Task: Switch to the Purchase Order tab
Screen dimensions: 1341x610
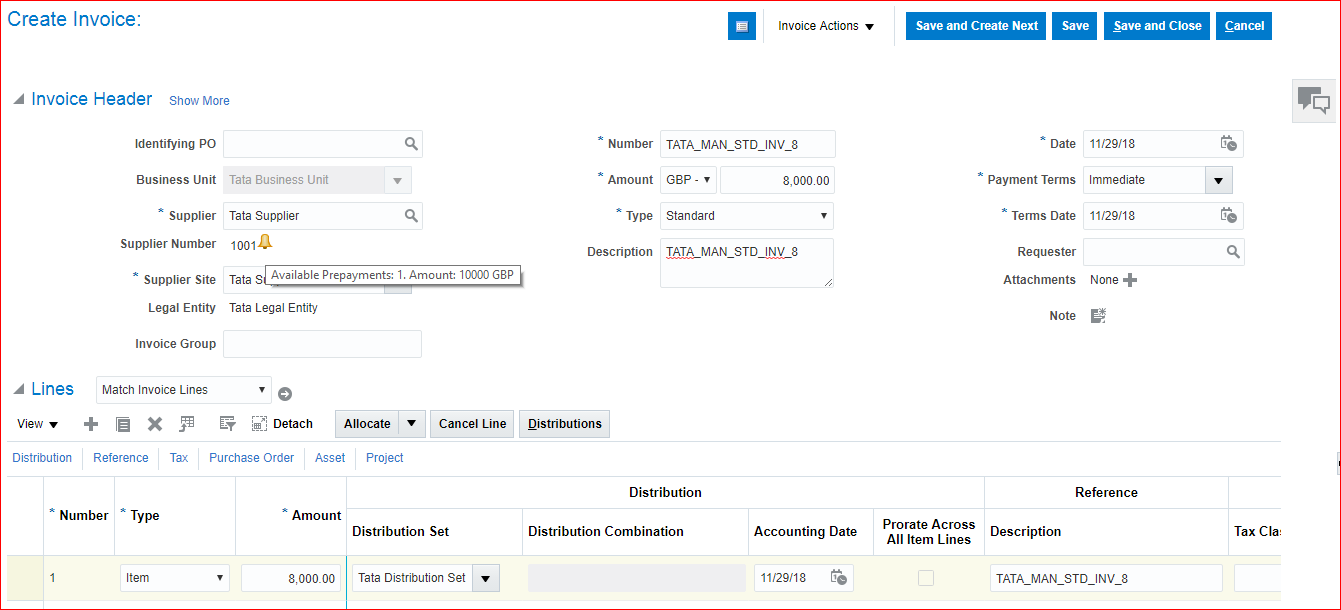Action: click(x=251, y=458)
